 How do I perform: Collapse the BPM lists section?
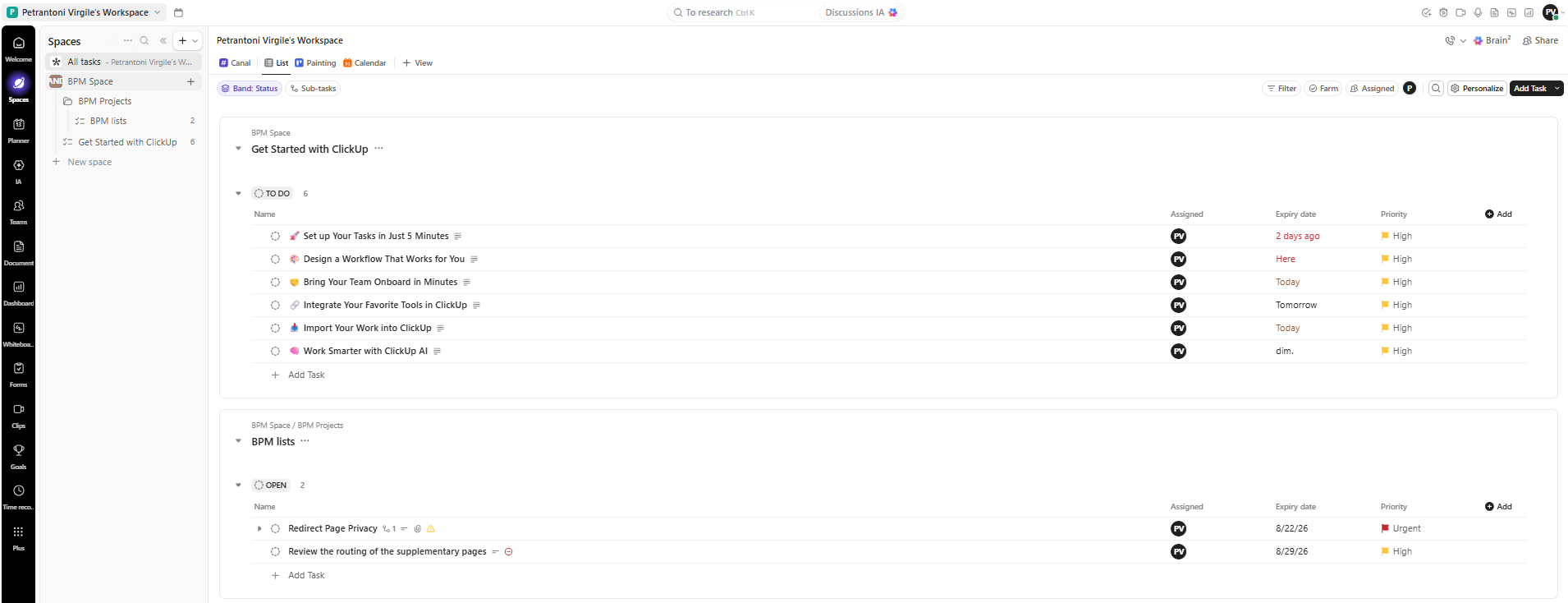(x=238, y=441)
